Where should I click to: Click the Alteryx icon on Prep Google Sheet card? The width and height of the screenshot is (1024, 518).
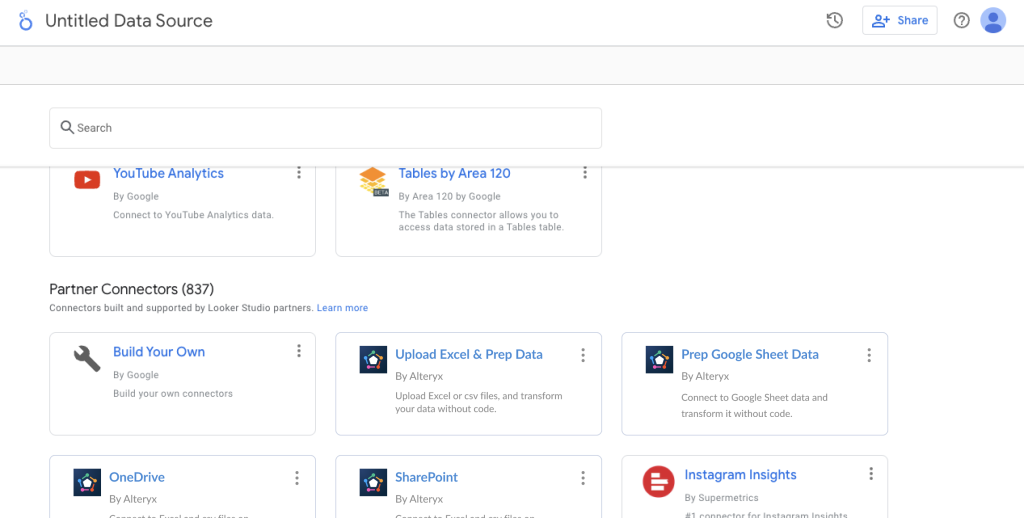tap(659, 360)
